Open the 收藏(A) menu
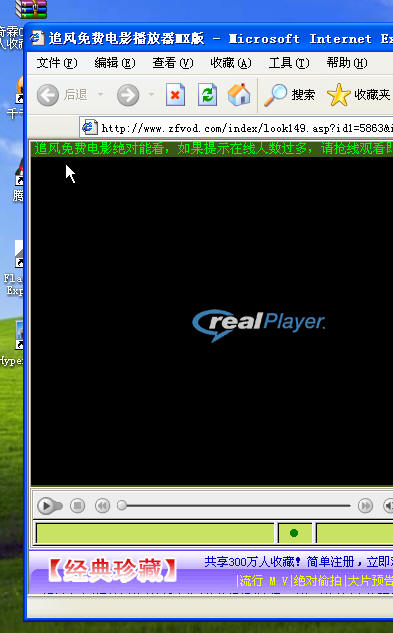The height and width of the screenshot is (633, 393). pos(231,63)
